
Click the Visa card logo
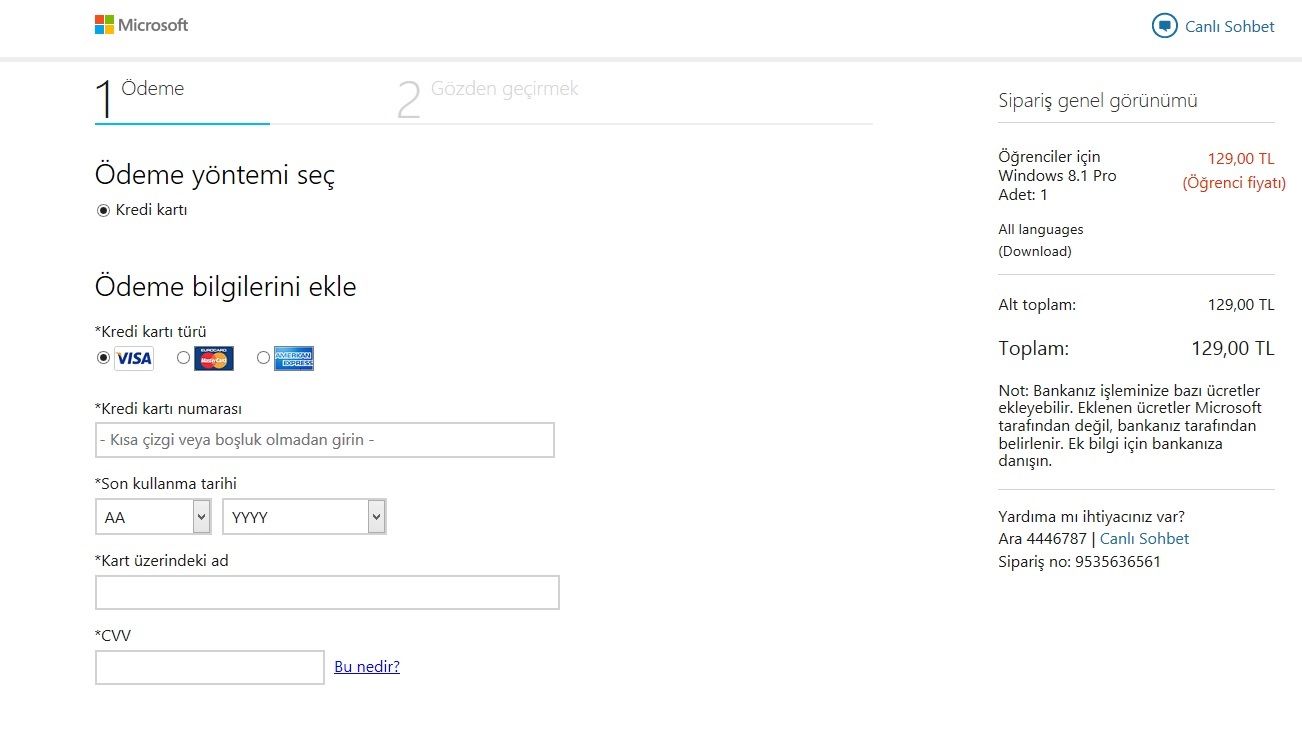coord(134,358)
